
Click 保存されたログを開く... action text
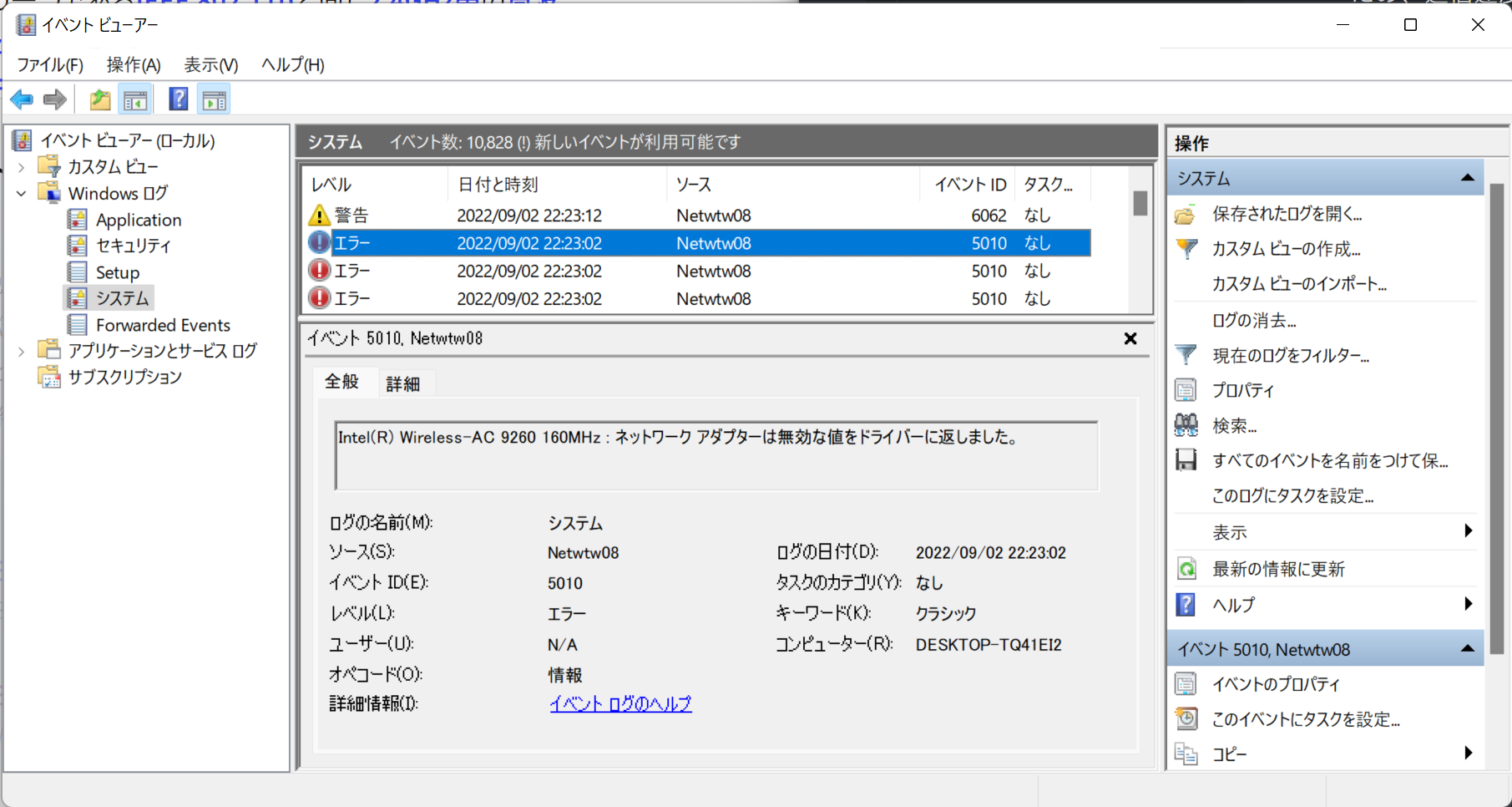(1287, 214)
